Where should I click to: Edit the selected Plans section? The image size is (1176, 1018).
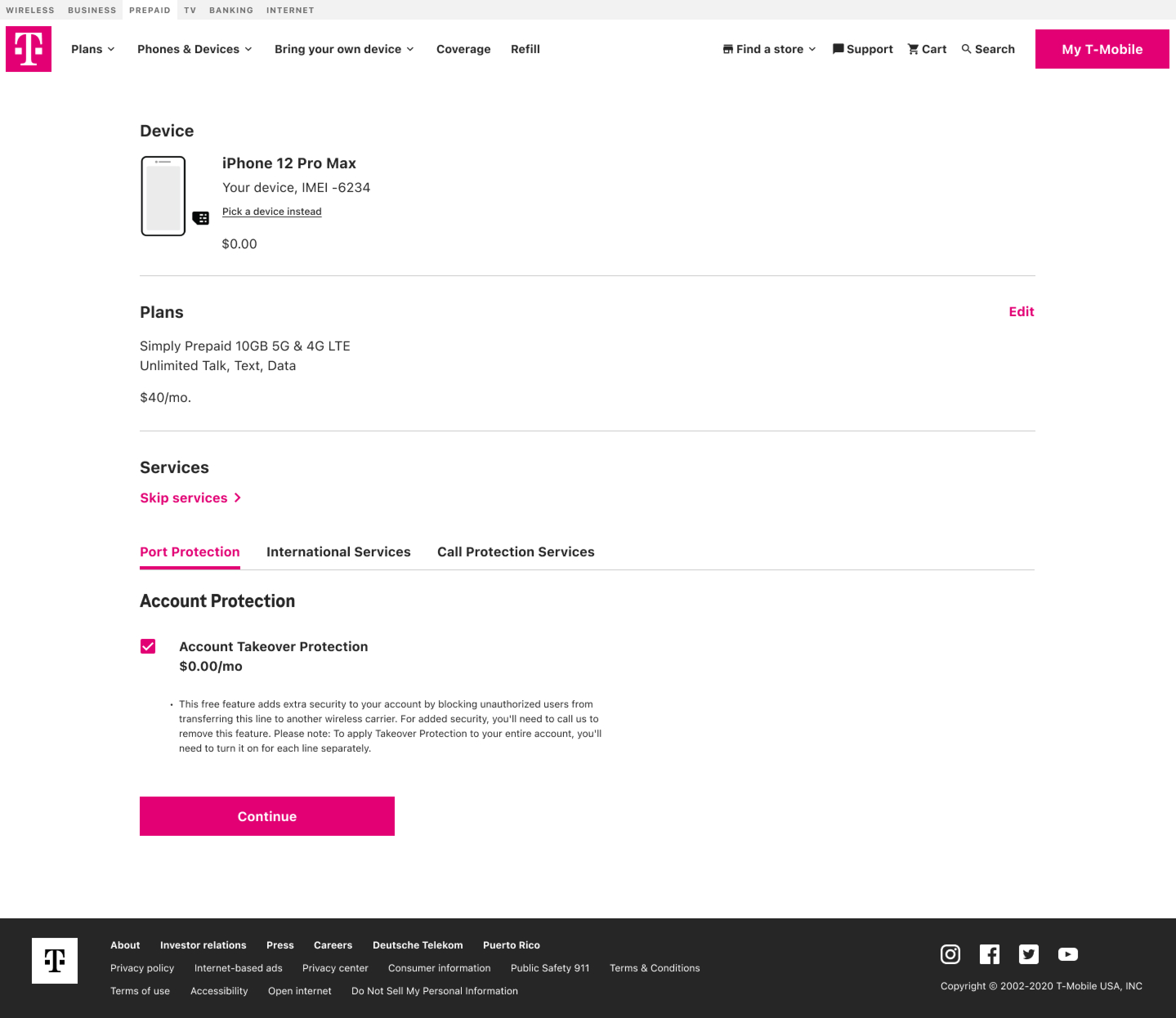coord(1021,311)
